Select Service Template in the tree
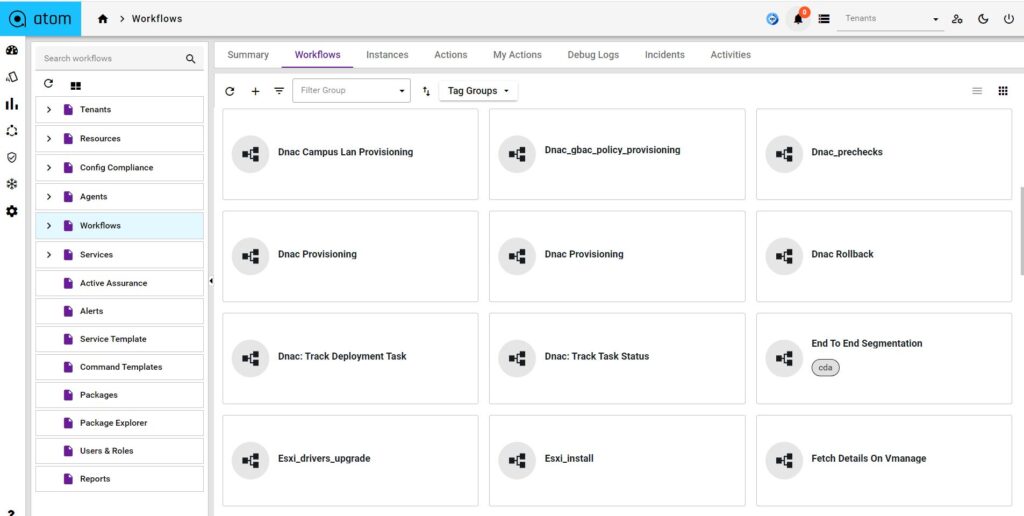 click(x=120, y=340)
